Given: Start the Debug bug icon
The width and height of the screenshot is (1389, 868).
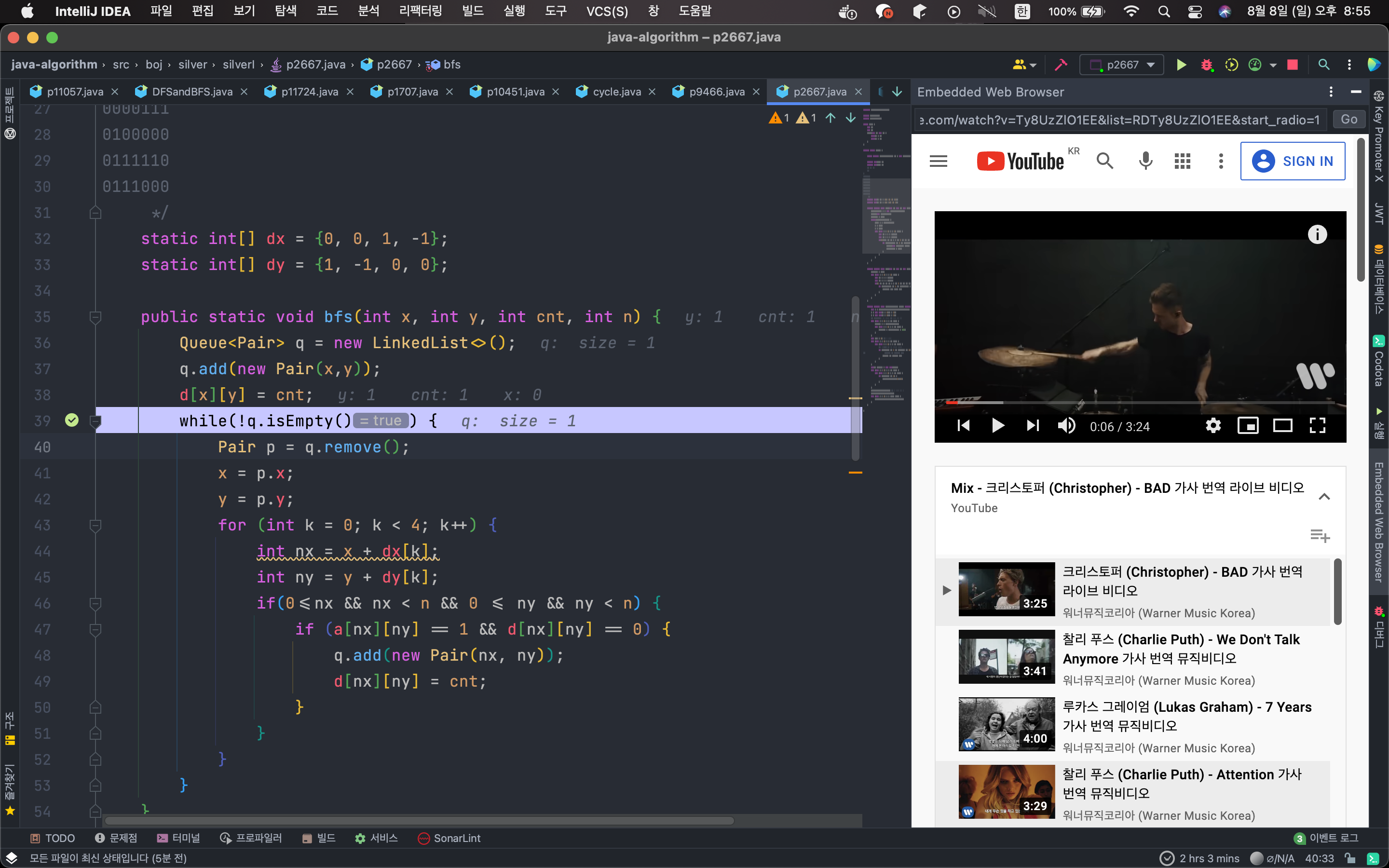Looking at the screenshot, I should (1207, 65).
